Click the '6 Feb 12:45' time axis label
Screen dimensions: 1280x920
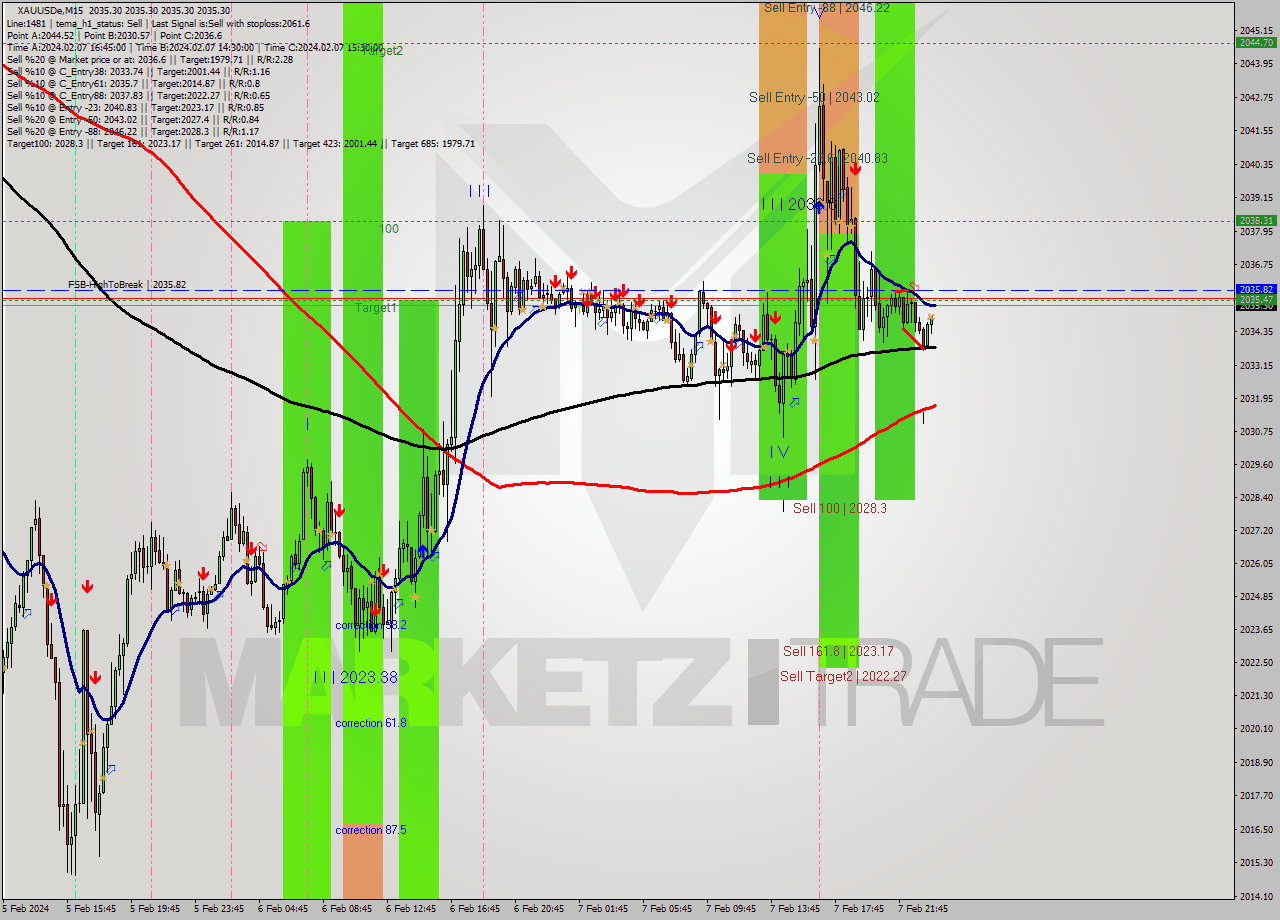[411, 909]
